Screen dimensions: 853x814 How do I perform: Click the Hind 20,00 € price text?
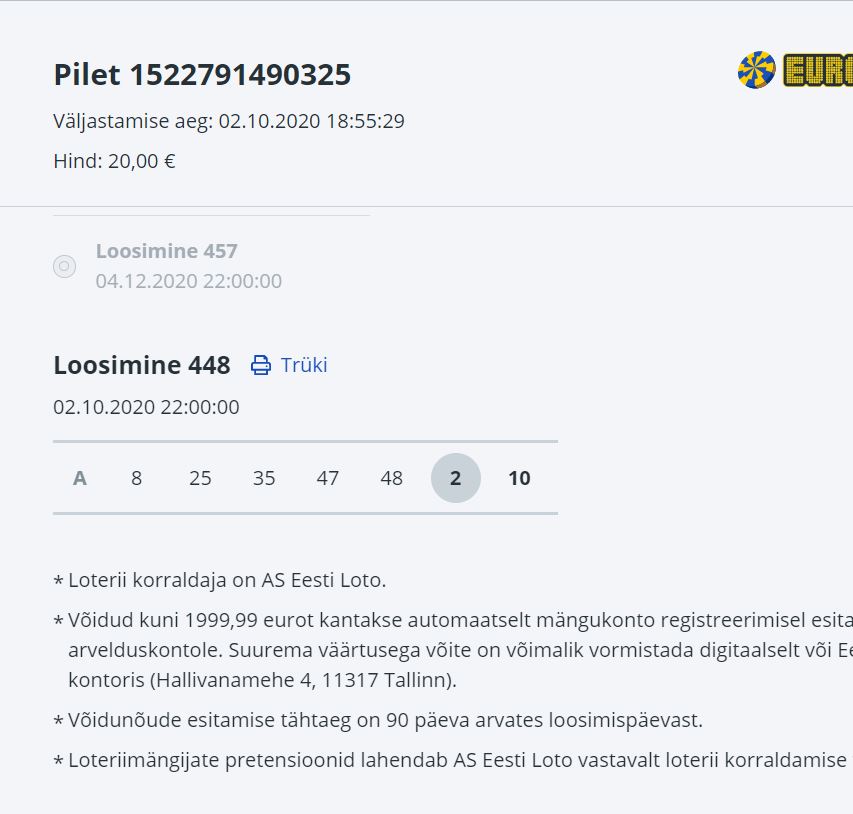(114, 161)
